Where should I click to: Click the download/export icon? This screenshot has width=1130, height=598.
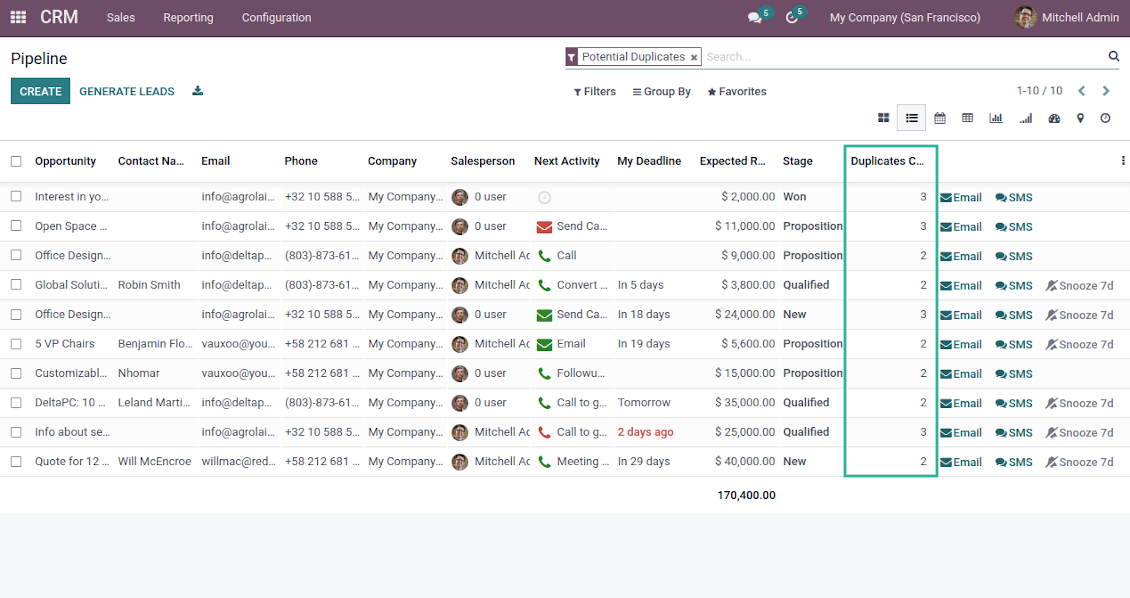point(198,91)
